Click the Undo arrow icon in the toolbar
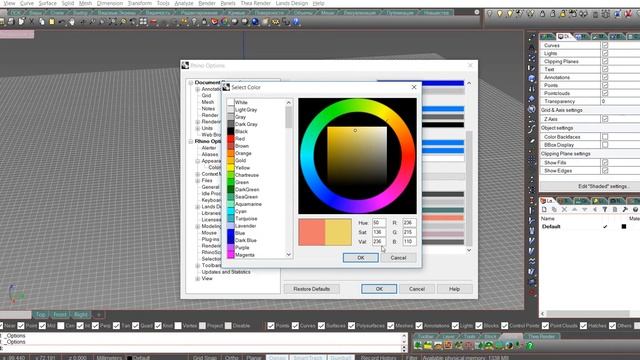 click(62, 21)
